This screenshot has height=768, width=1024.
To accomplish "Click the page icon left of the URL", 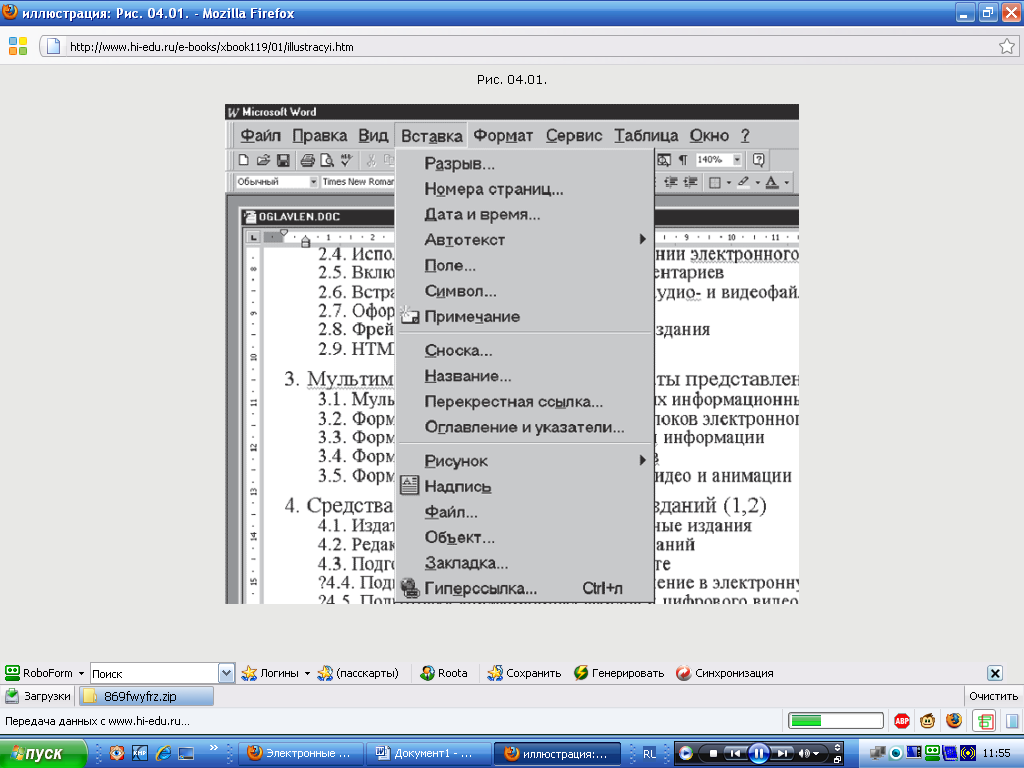I will point(54,46).
